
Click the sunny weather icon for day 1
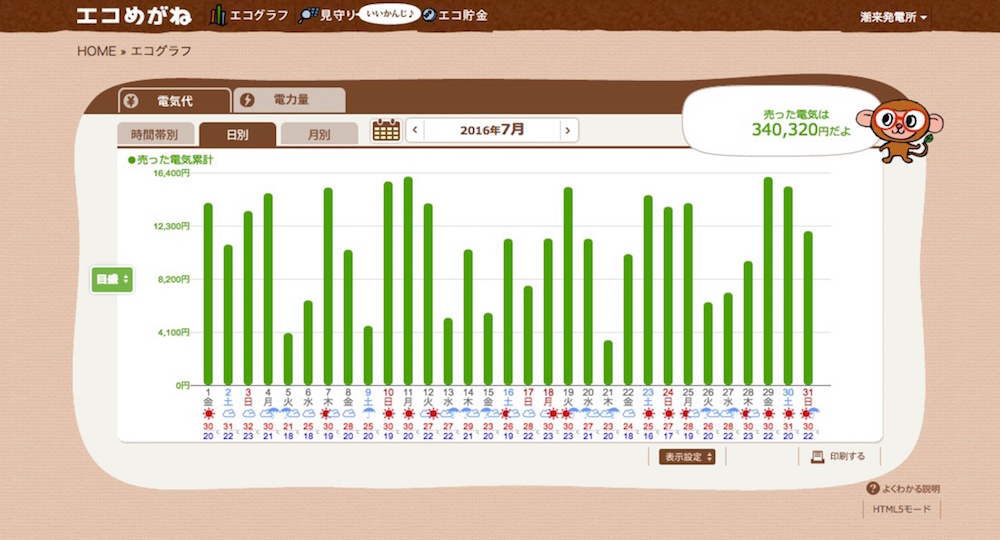click(x=208, y=414)
